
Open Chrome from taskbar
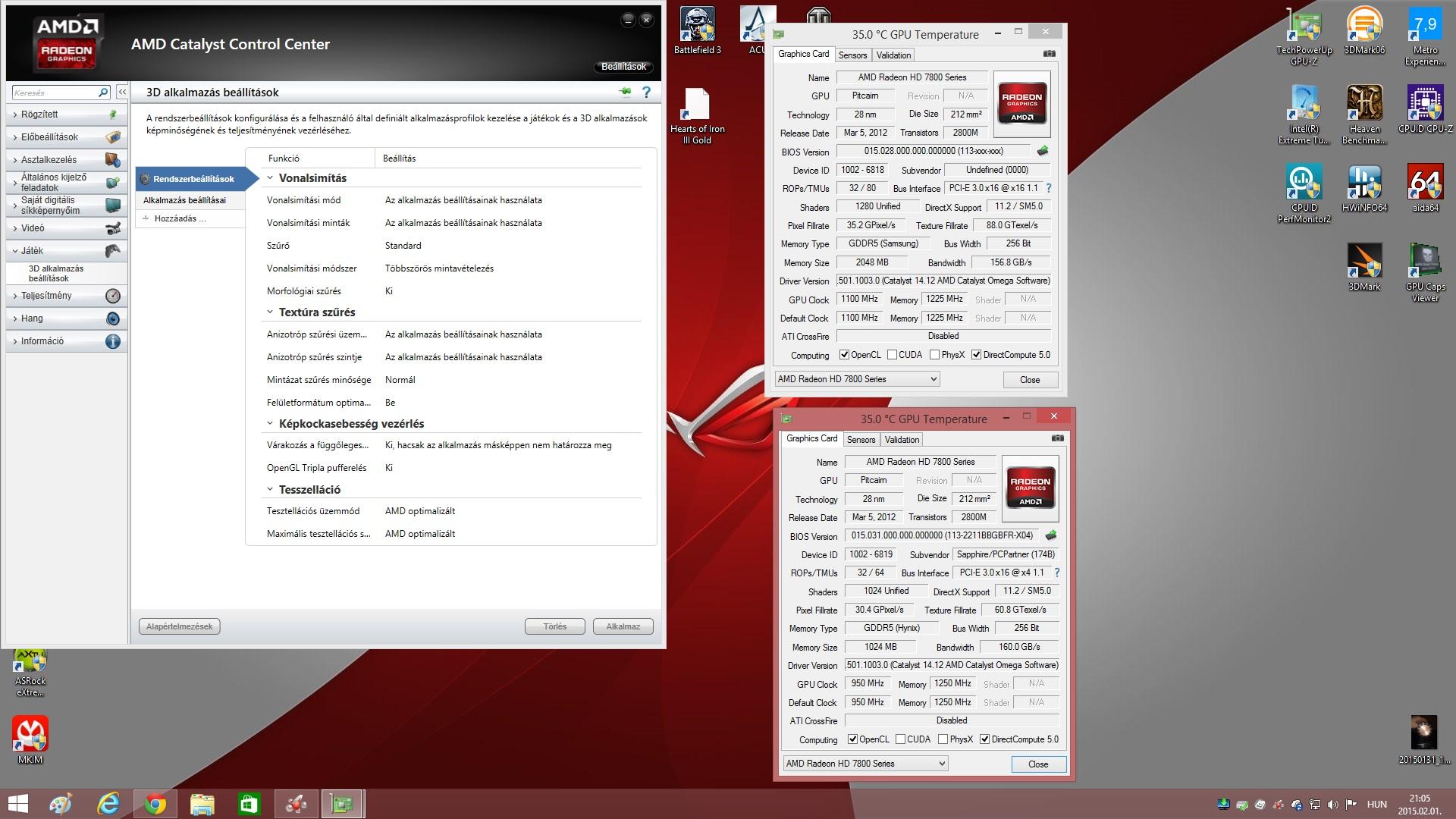tap(155, 804)
